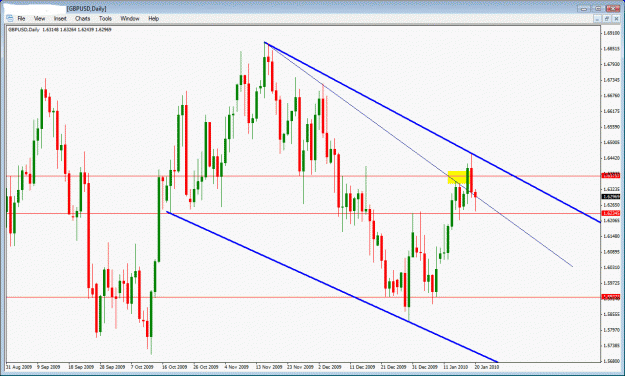625x376 pixels.
Task: Click the 13 Nov 2009 date label
Action: pyautogui.click(x=269, y=367)
